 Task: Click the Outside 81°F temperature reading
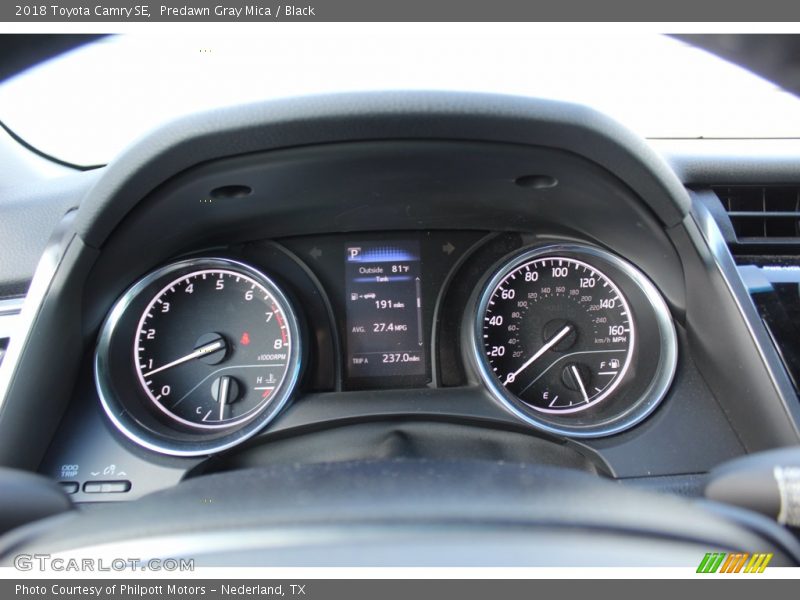[x=384, y=269]
